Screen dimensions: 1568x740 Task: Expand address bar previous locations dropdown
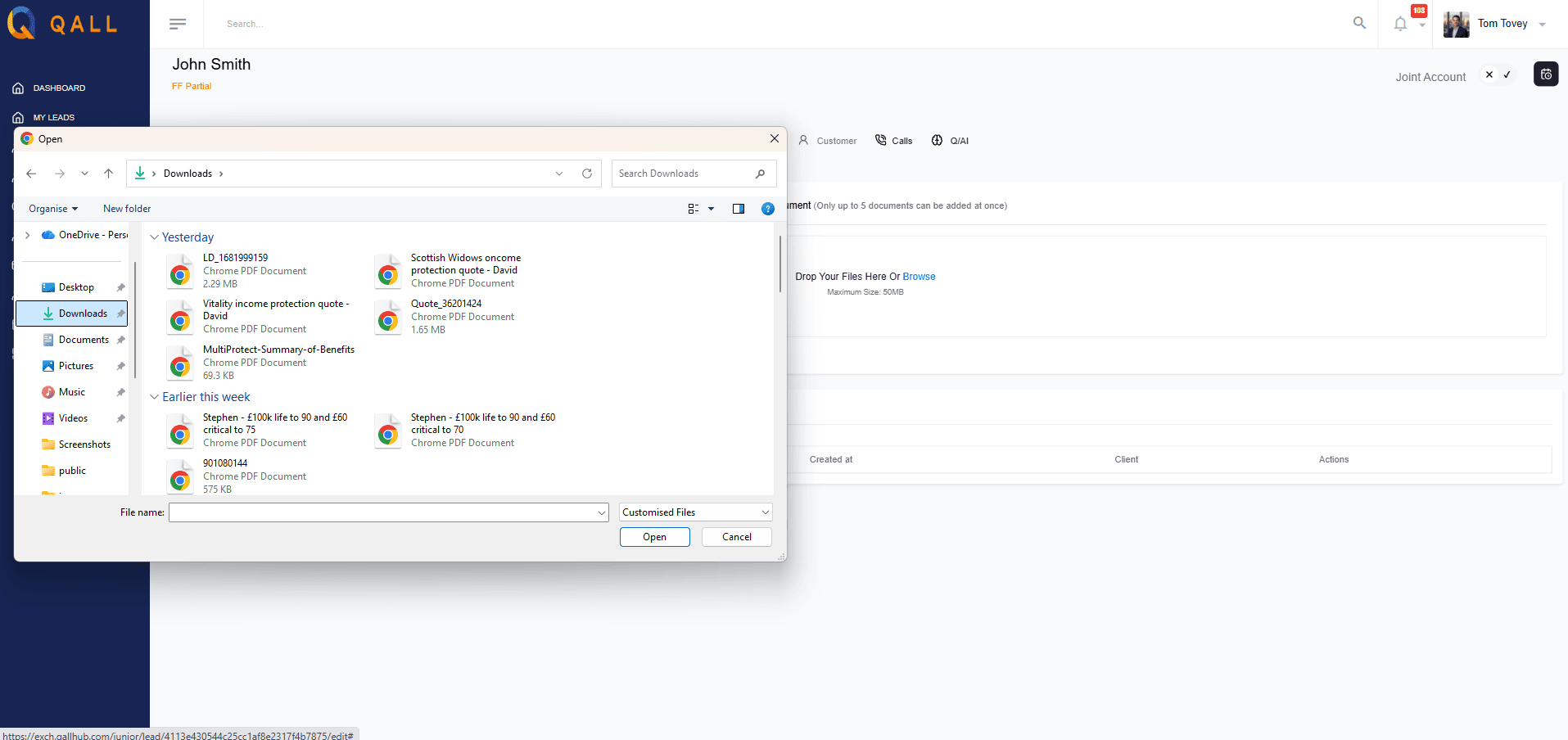coord(559,174)
